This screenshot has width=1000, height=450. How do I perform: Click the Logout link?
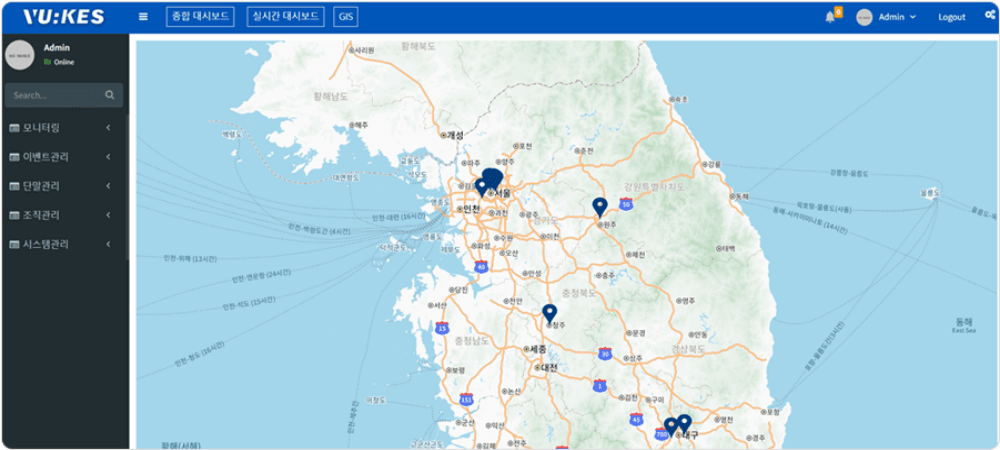(x=952, y=17)
